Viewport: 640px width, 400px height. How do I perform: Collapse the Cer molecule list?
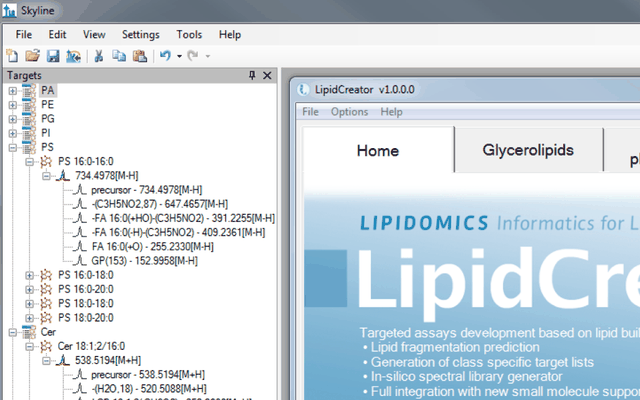tap(13, 333)
